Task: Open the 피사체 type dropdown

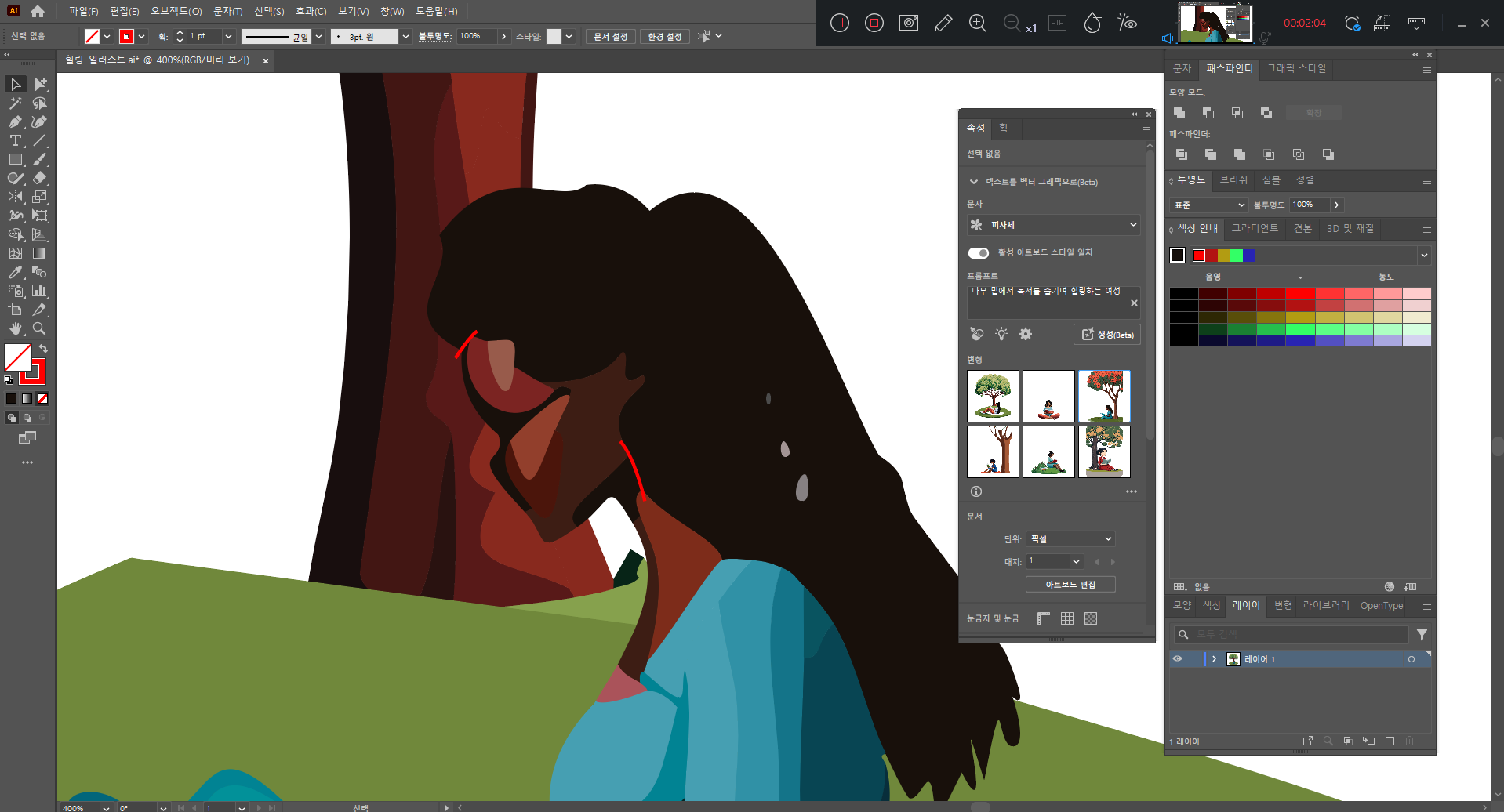Action: (x=1054, y=225)
